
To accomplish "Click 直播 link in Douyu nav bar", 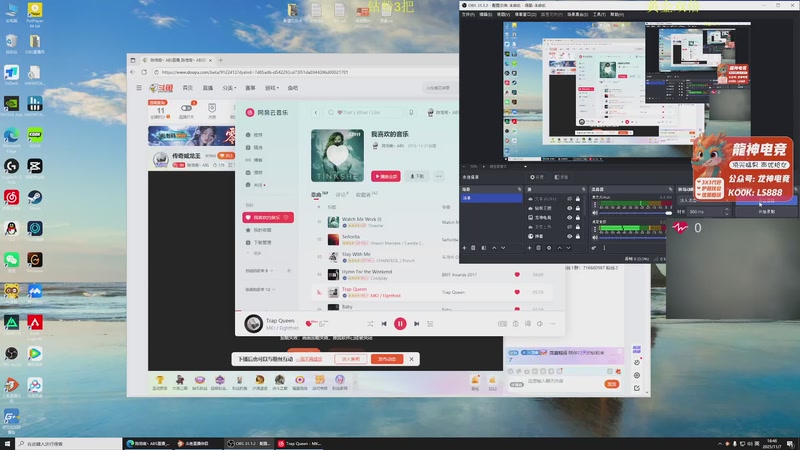I will pyautogui.click(x=208, y=88).
